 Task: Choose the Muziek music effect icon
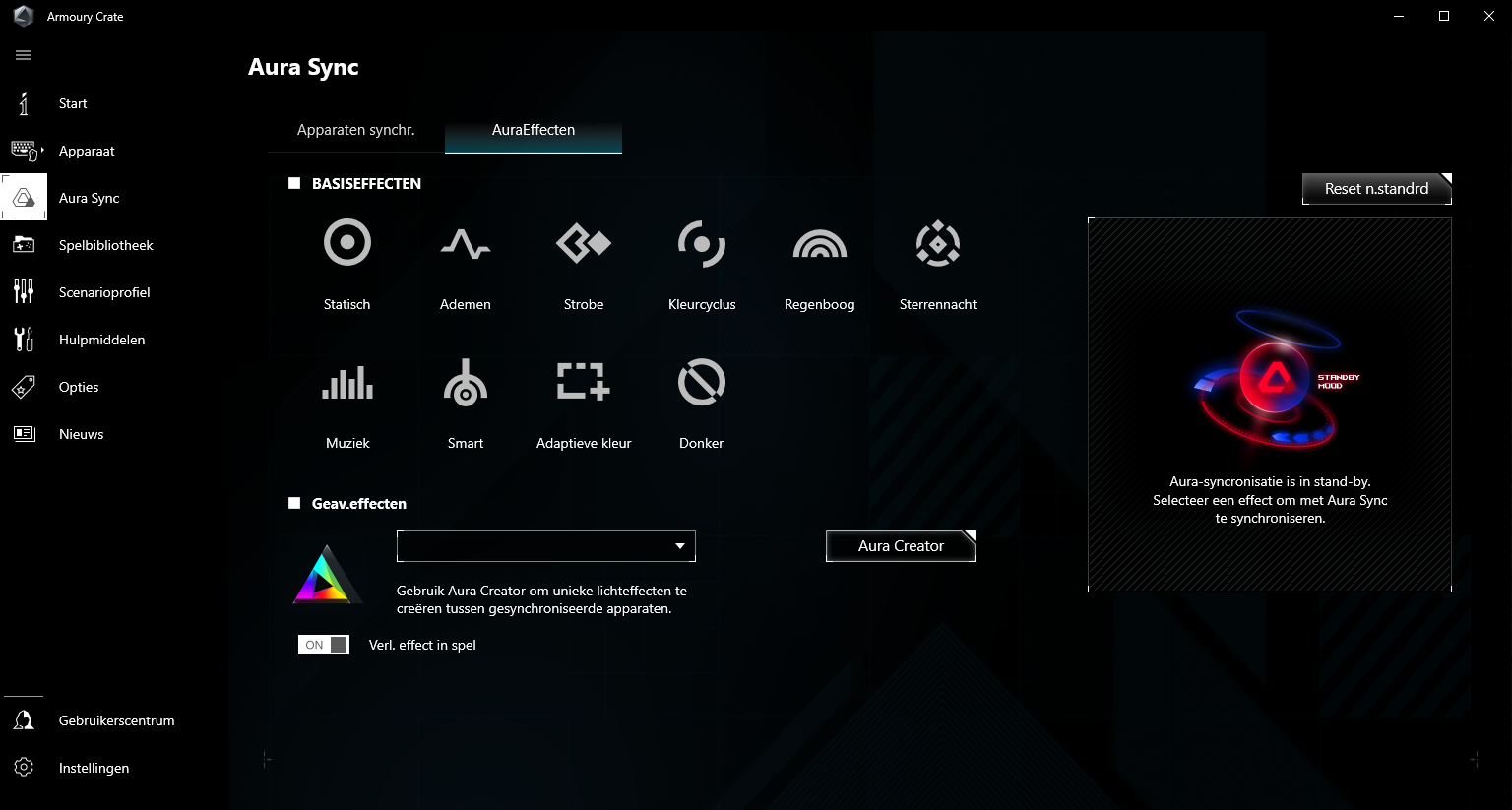click(x=347, y=382)
